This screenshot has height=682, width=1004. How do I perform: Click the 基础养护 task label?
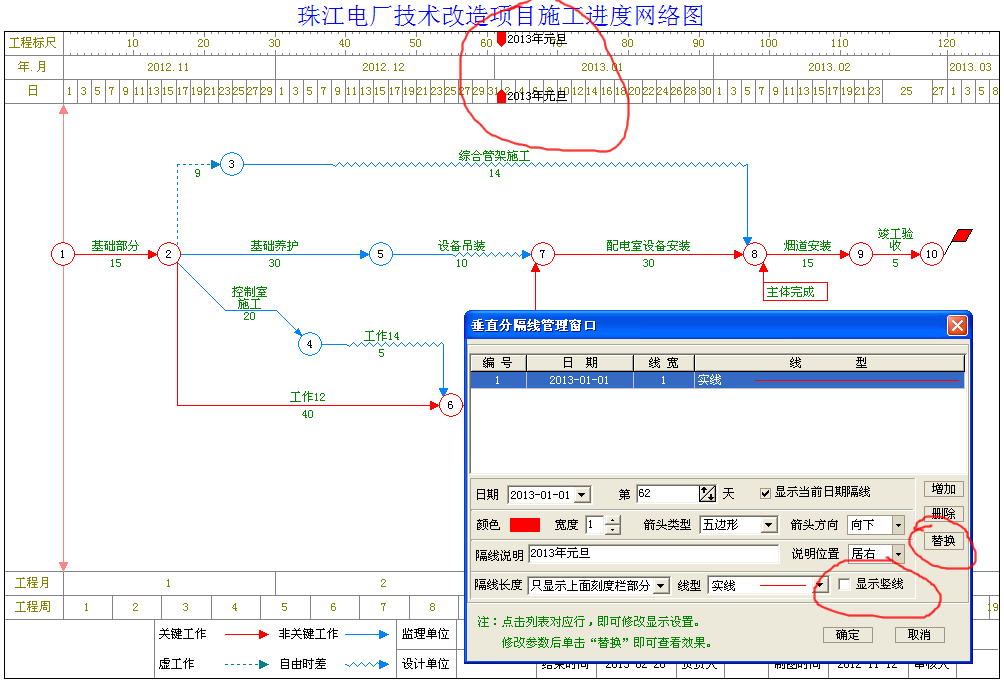pos(274,246)
